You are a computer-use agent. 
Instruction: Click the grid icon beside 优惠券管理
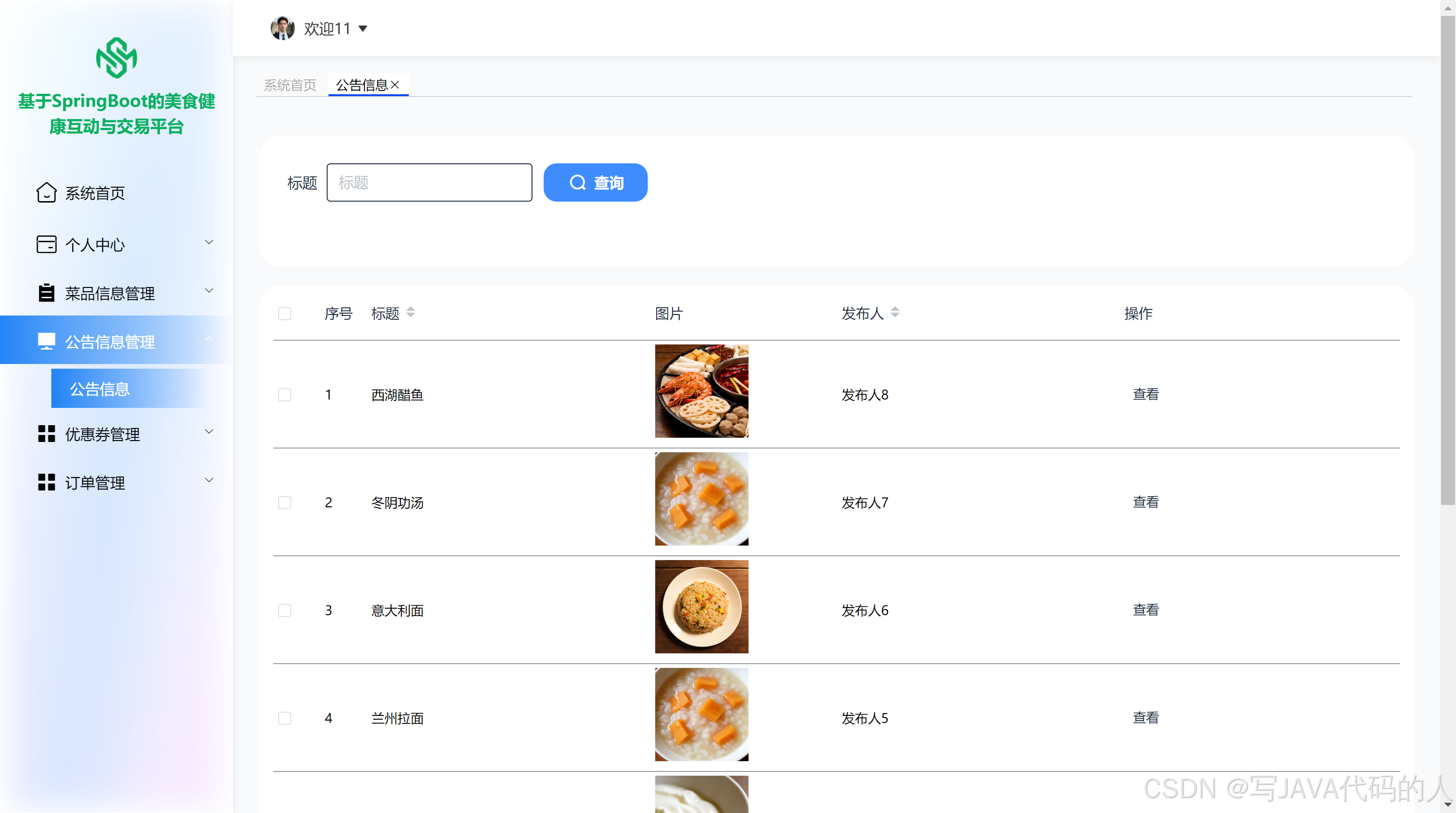tap(46, 434)
